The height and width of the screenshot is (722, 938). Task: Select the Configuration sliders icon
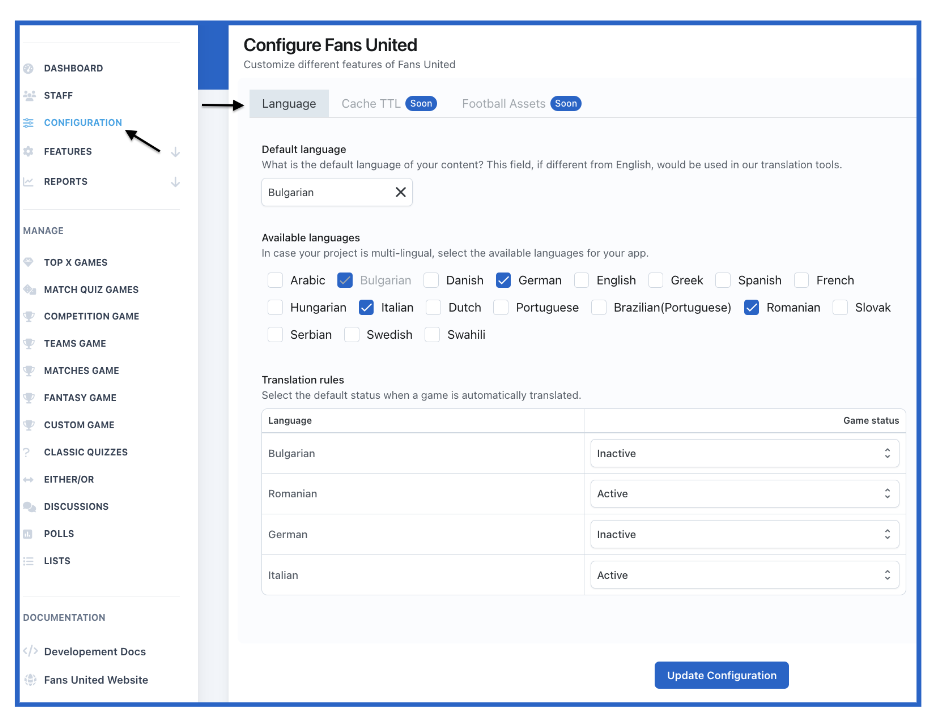tap(28, 123)
